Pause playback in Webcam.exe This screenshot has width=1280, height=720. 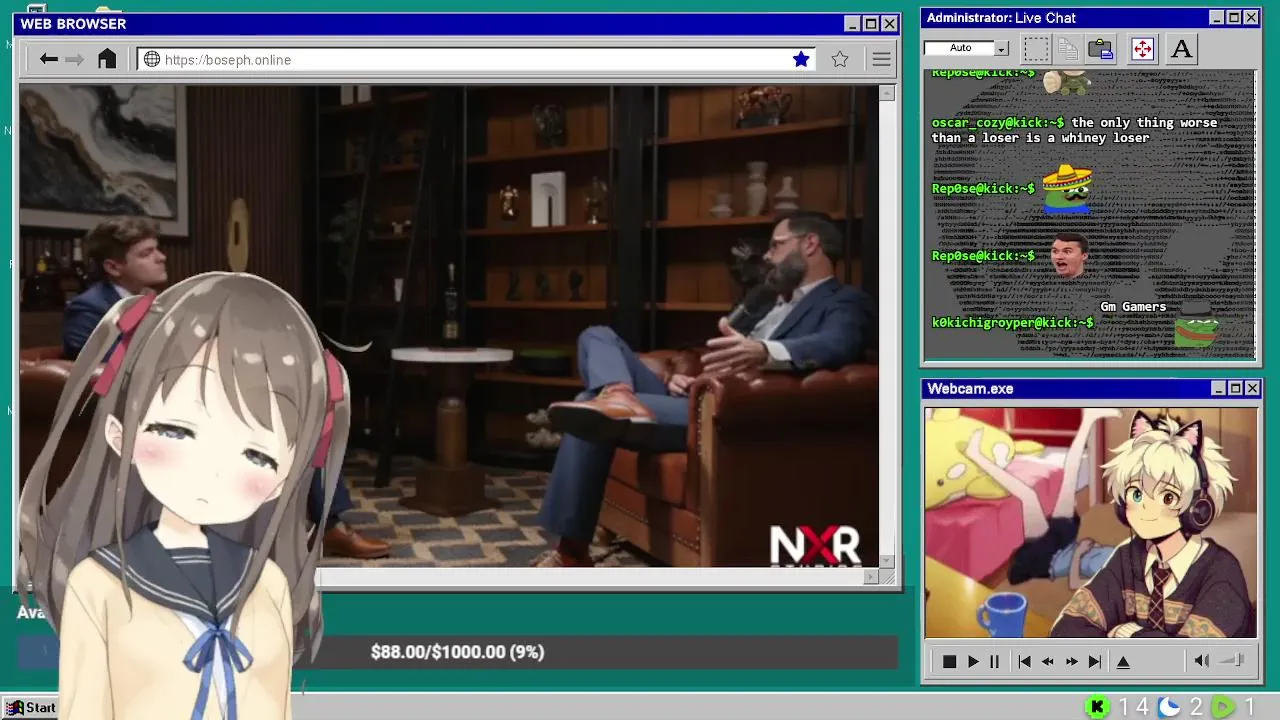pos(994,661)
